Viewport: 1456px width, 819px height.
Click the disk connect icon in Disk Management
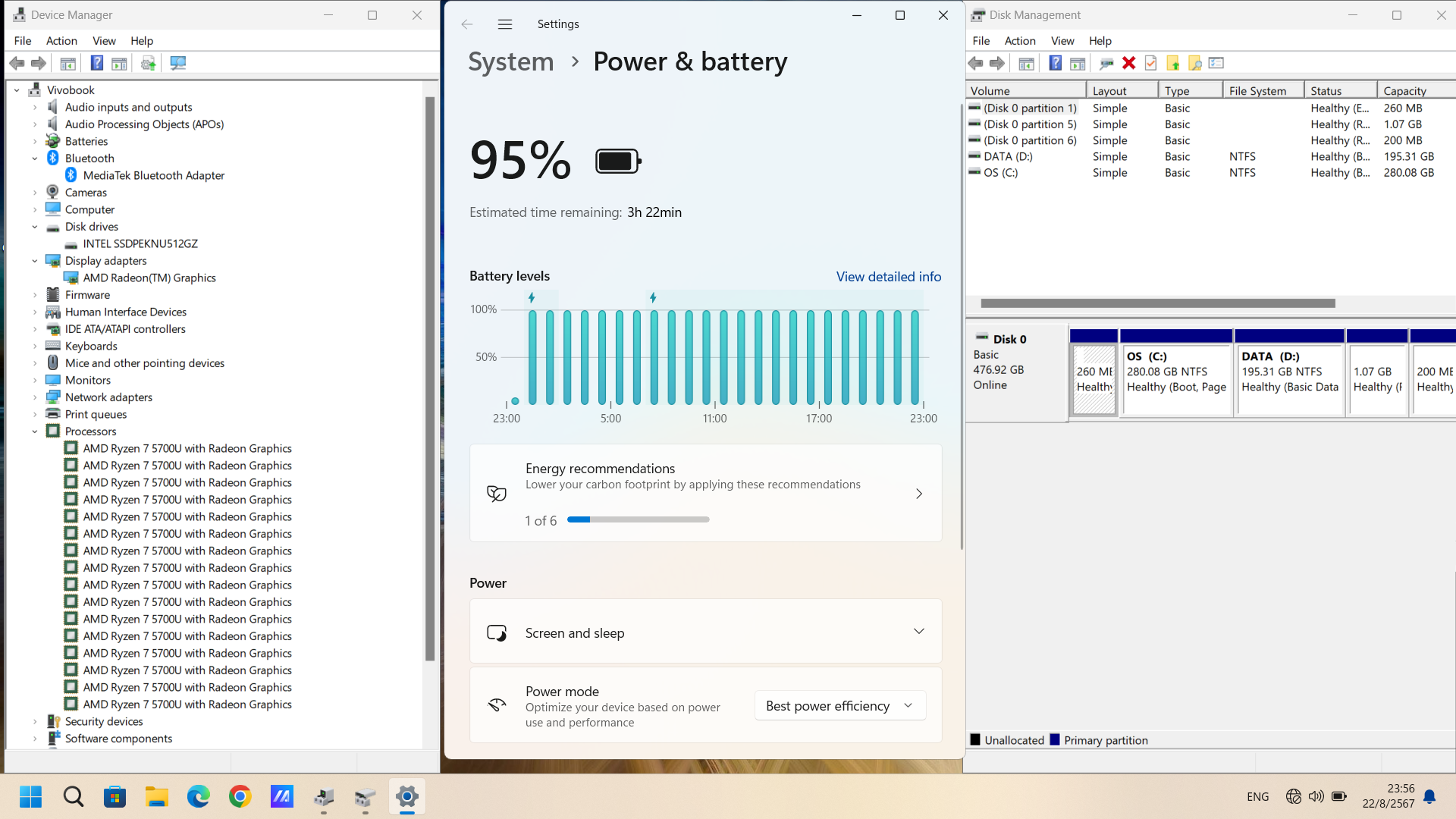tap(1106, 64)
